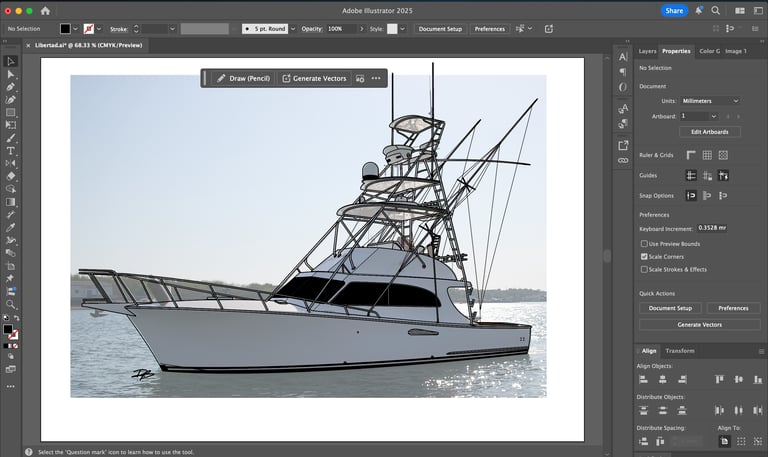Image resolution: width=768 pixels, height=457 pixels.
Task: Click more options on contextual task bar
Action: (376, 78)
